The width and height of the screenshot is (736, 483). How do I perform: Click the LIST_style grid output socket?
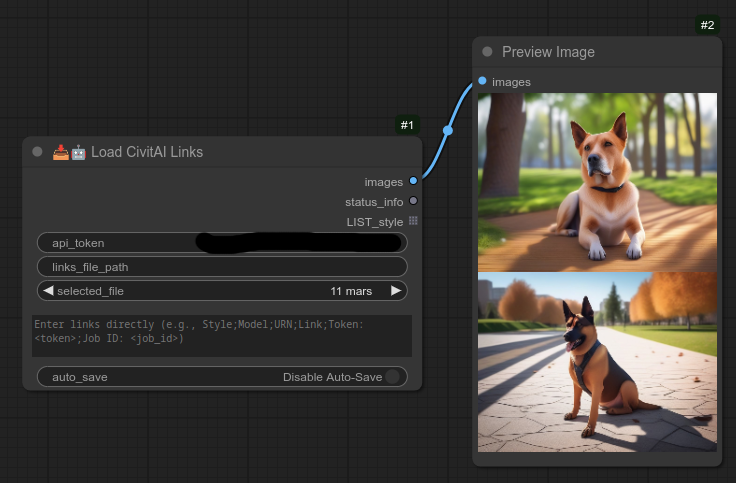[x=413, y=221]
